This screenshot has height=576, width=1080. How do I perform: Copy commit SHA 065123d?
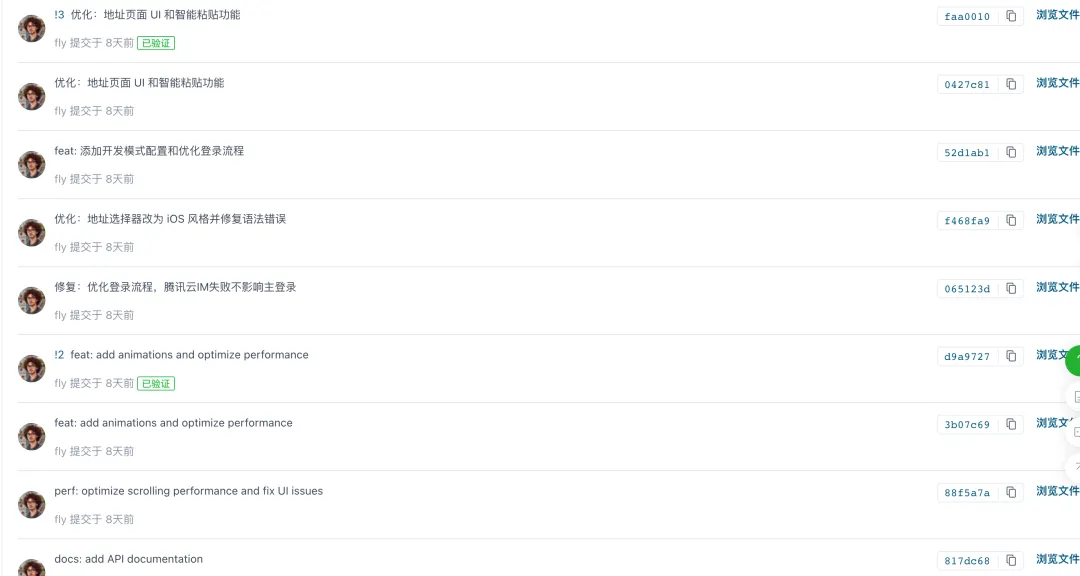(x=1011, y=288)
